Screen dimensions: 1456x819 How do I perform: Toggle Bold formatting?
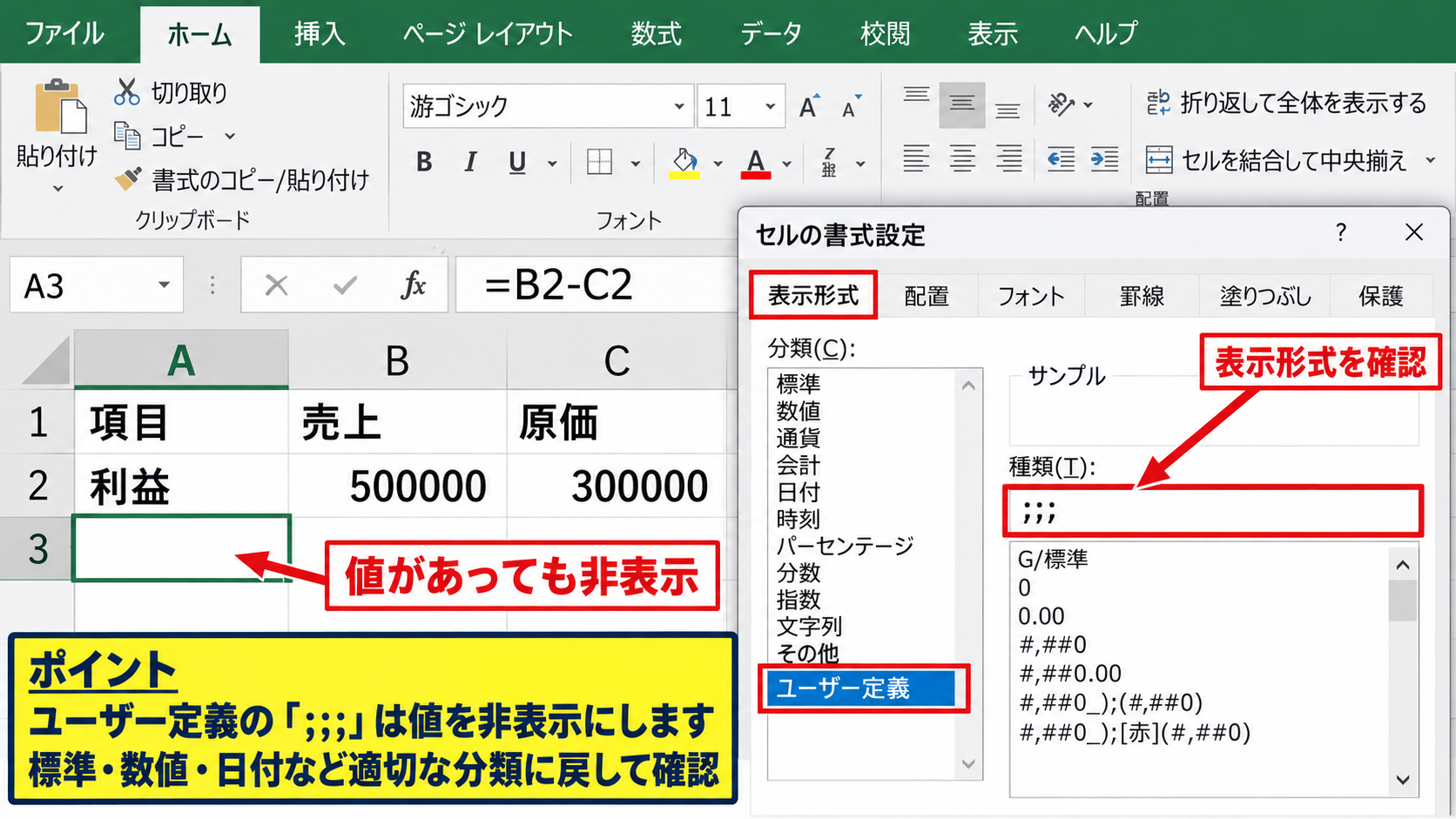[424, 162]
